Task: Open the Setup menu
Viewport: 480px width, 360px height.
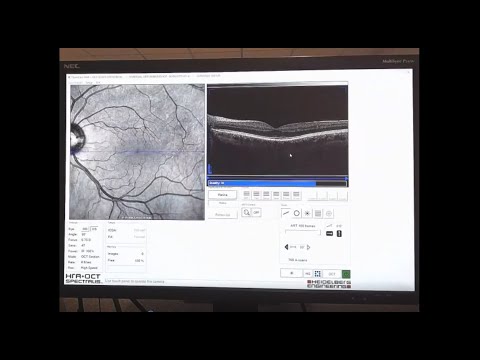Action: (89, 82)
